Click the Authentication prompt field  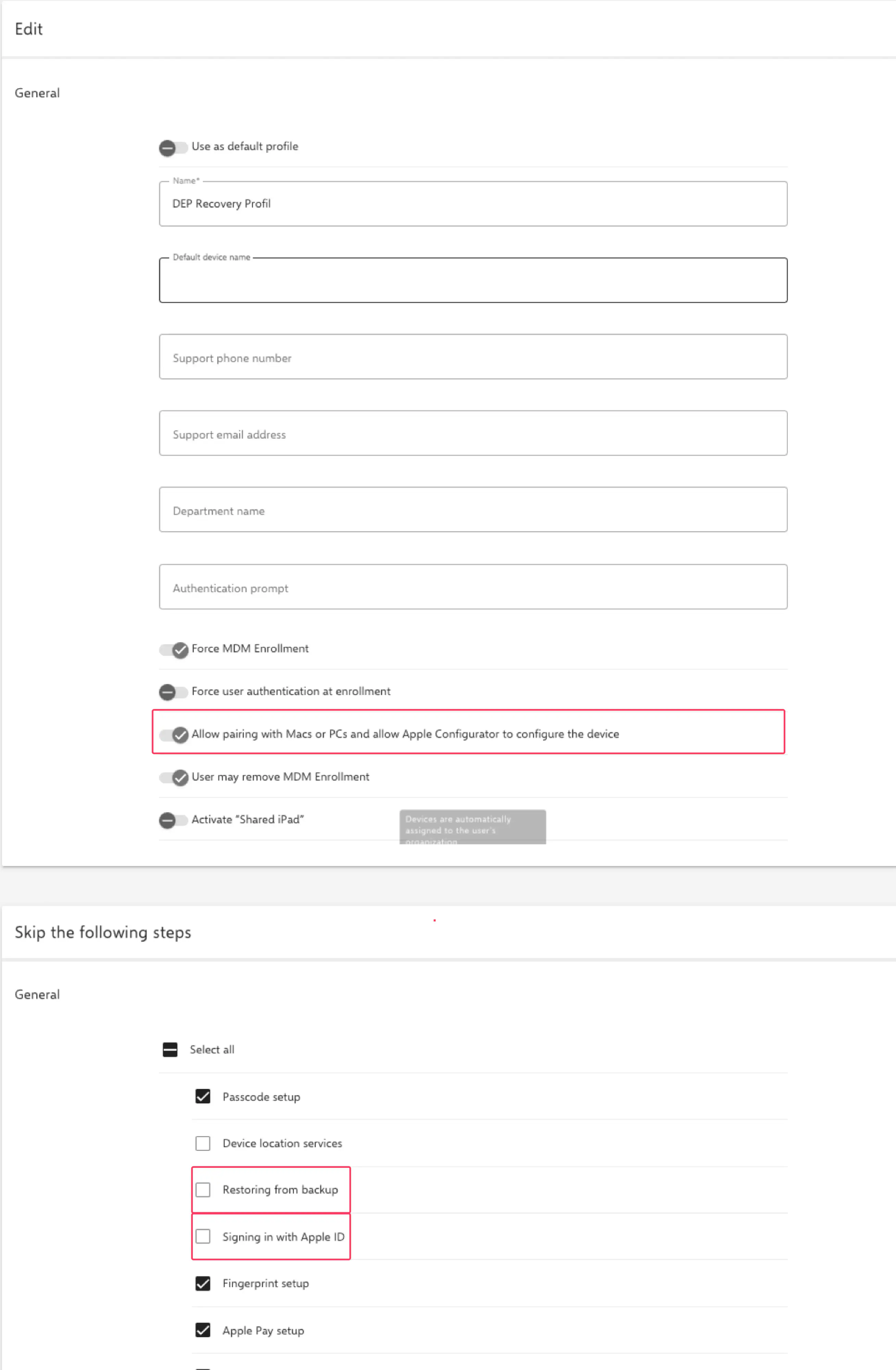tap(472, 587)
